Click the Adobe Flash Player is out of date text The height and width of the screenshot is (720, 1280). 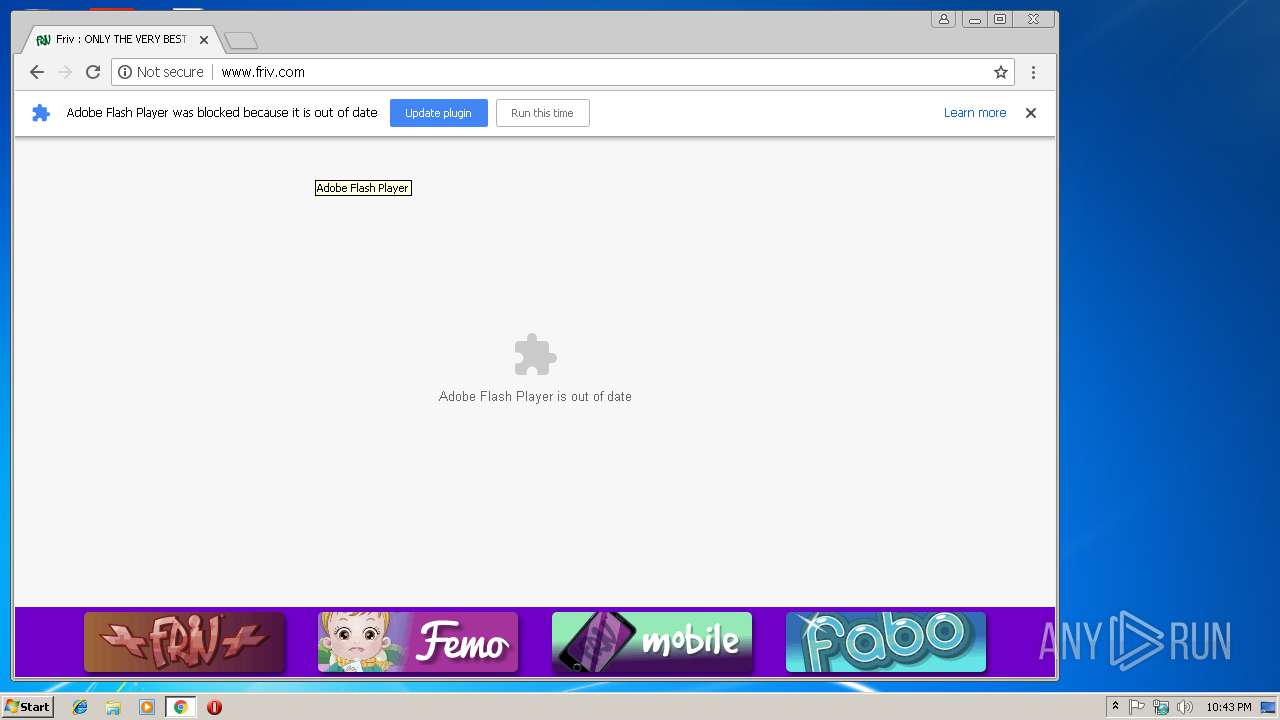coord(535,397)
